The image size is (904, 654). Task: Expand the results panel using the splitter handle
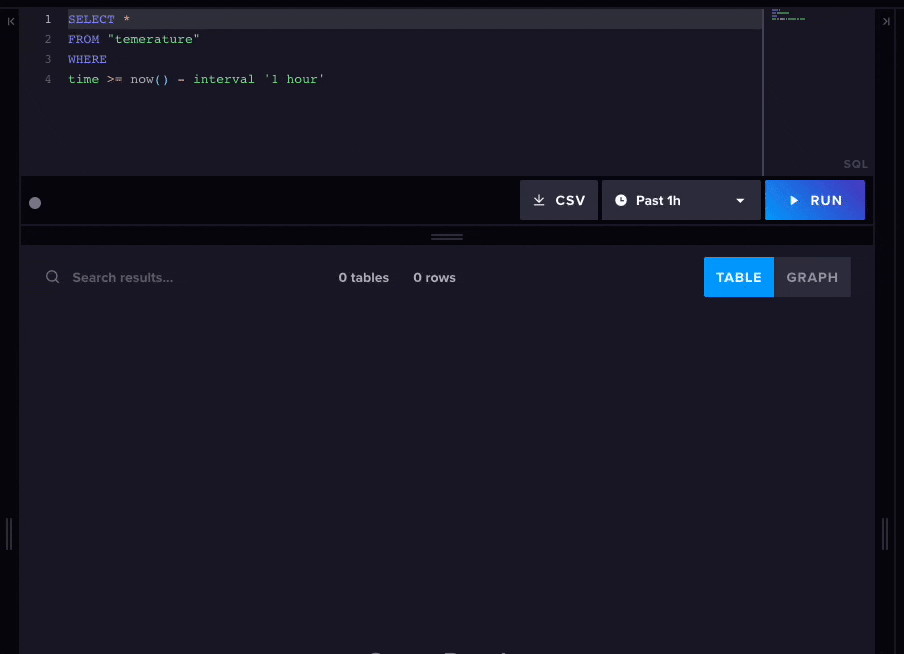click(446, 236)
